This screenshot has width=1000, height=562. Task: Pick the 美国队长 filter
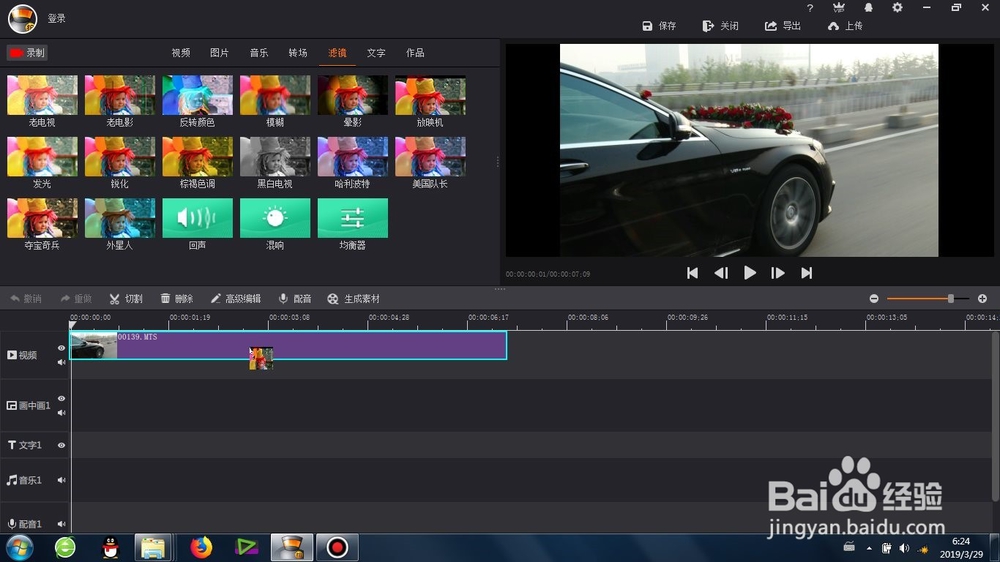click(430, 156)
